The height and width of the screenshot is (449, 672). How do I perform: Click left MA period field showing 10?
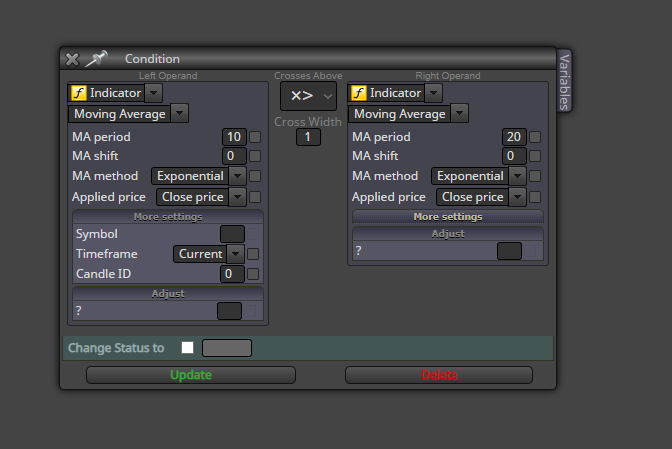[234, 137]
